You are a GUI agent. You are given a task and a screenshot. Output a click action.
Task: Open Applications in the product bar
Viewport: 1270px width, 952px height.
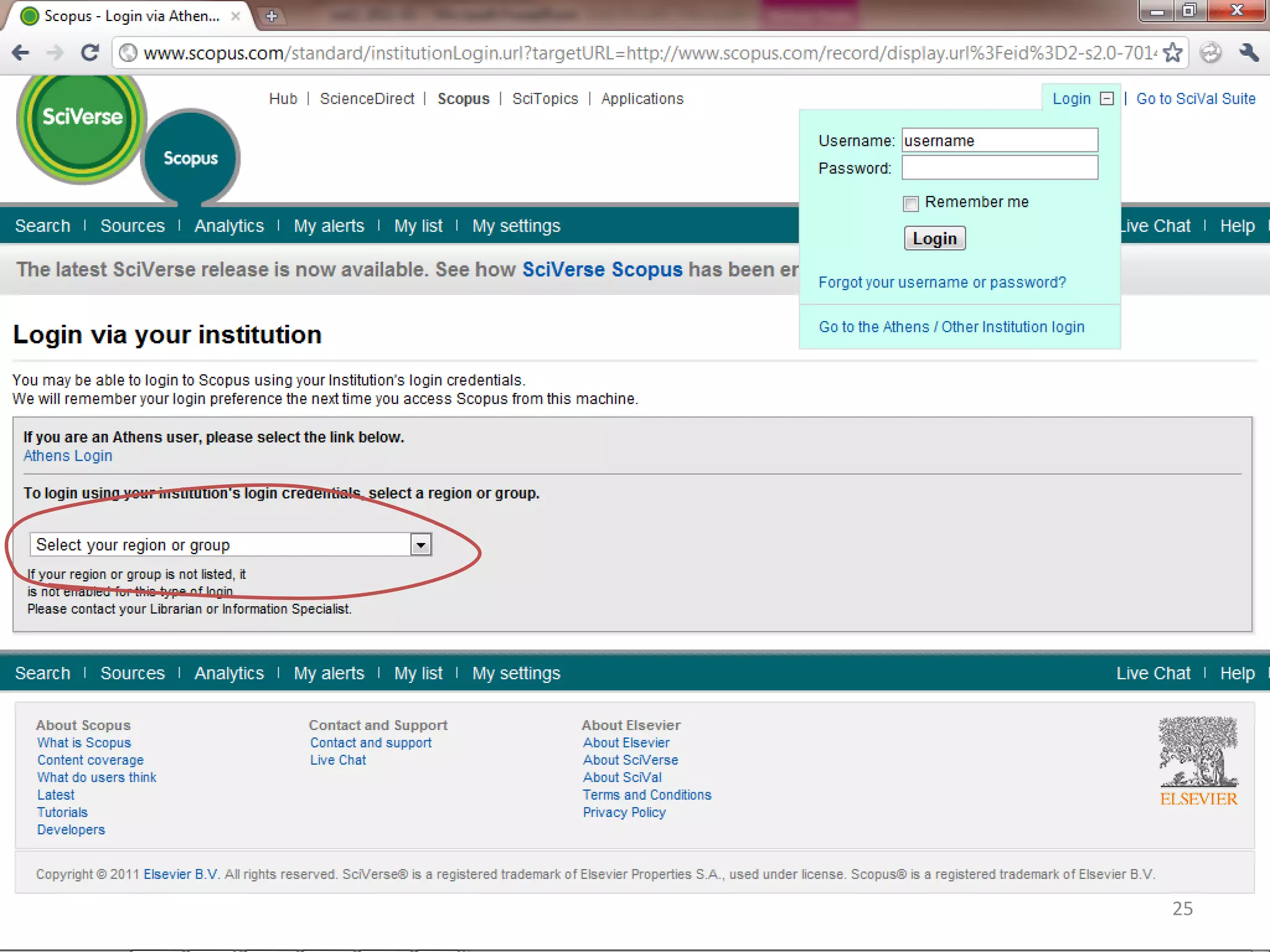642,99
